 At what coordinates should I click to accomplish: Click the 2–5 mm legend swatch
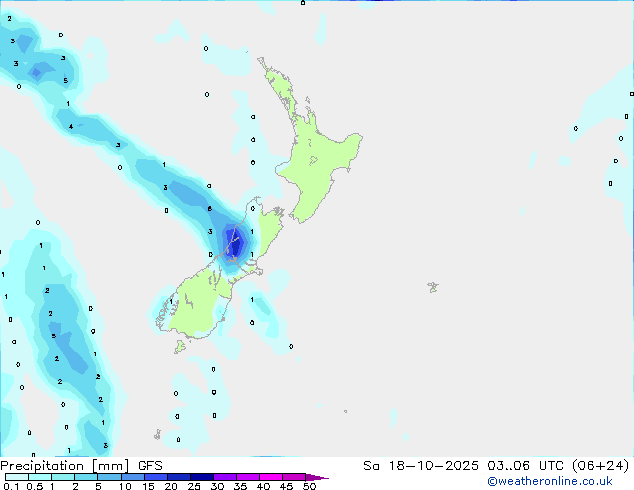click(86, 477)
